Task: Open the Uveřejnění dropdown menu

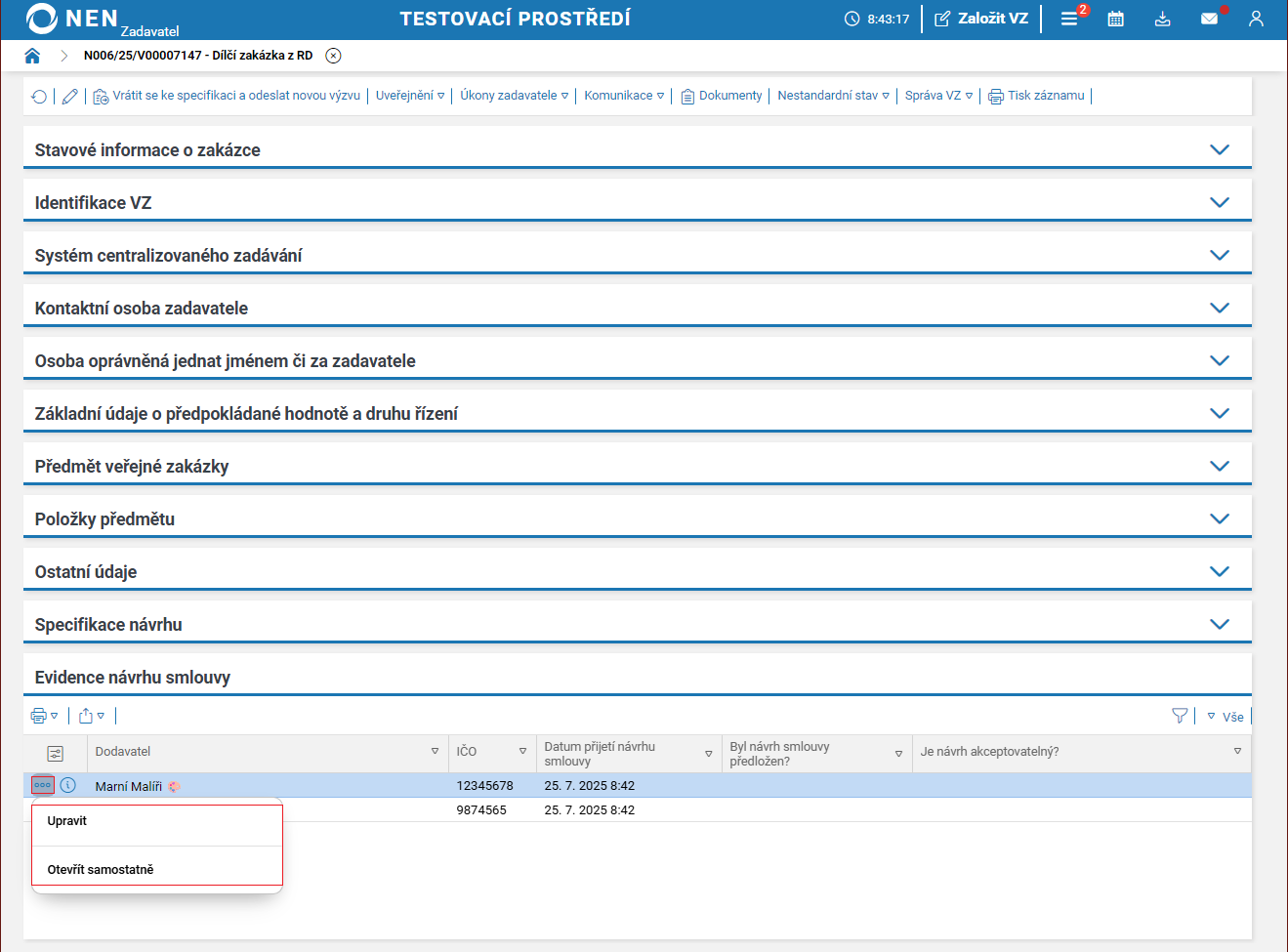Action: coord(410,96)
